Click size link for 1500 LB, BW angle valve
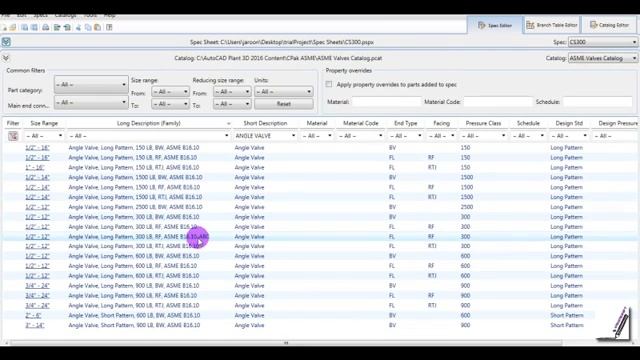 [37, 178]
